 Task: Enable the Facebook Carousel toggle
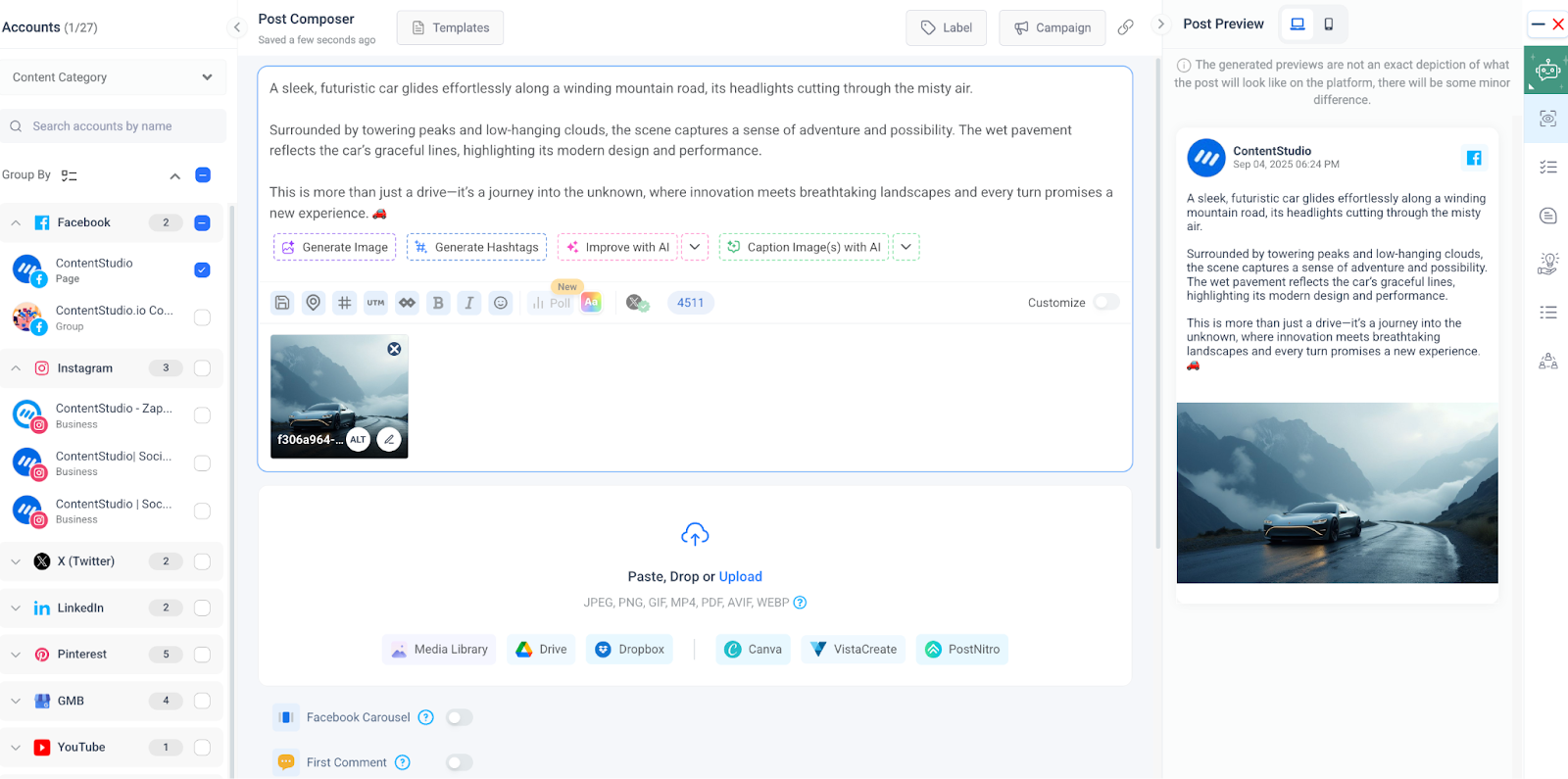(x=460, y=717)
